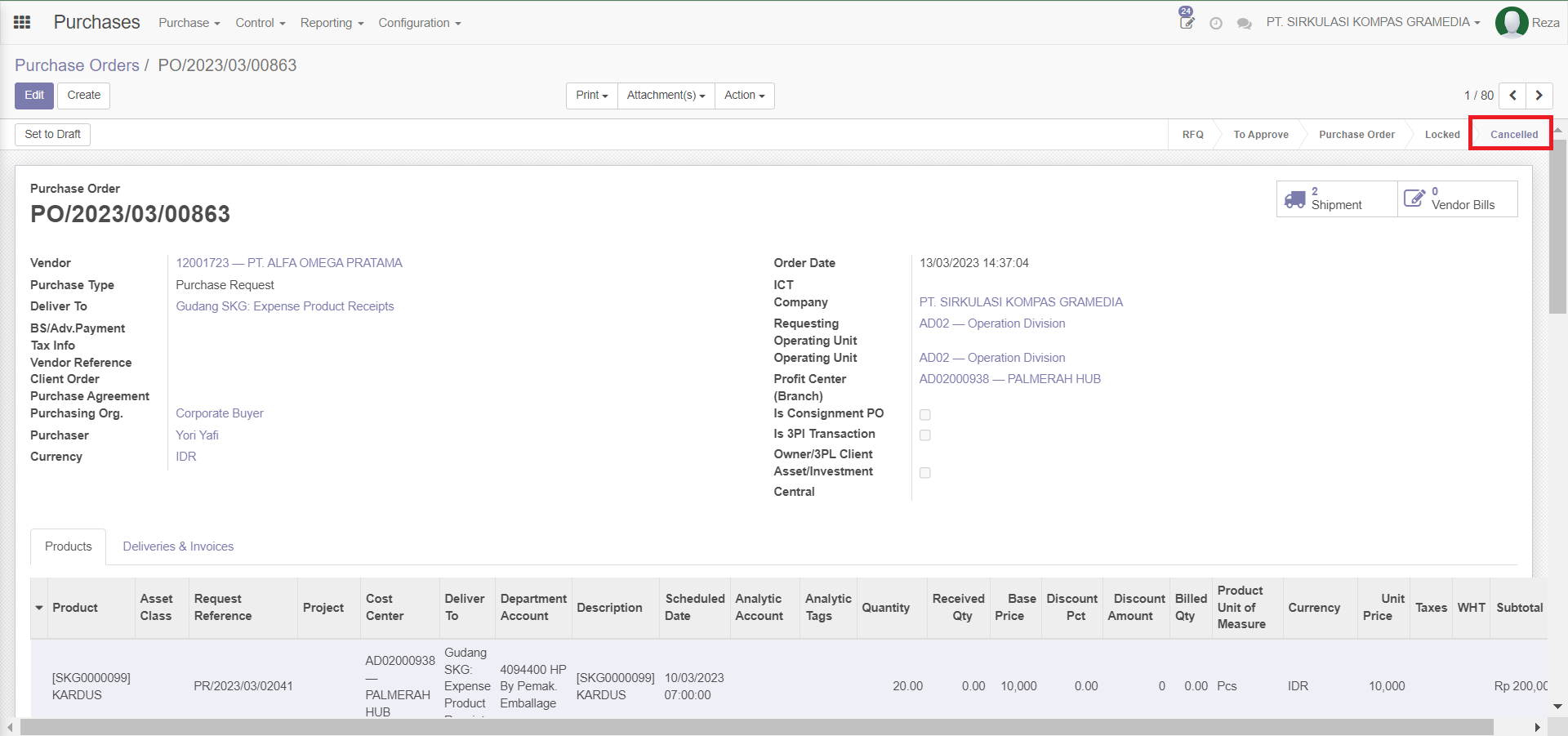Click the Purchases app title
Image resolution: width=1568 pixels, height=736 pixels.
[x=96, y=22]
